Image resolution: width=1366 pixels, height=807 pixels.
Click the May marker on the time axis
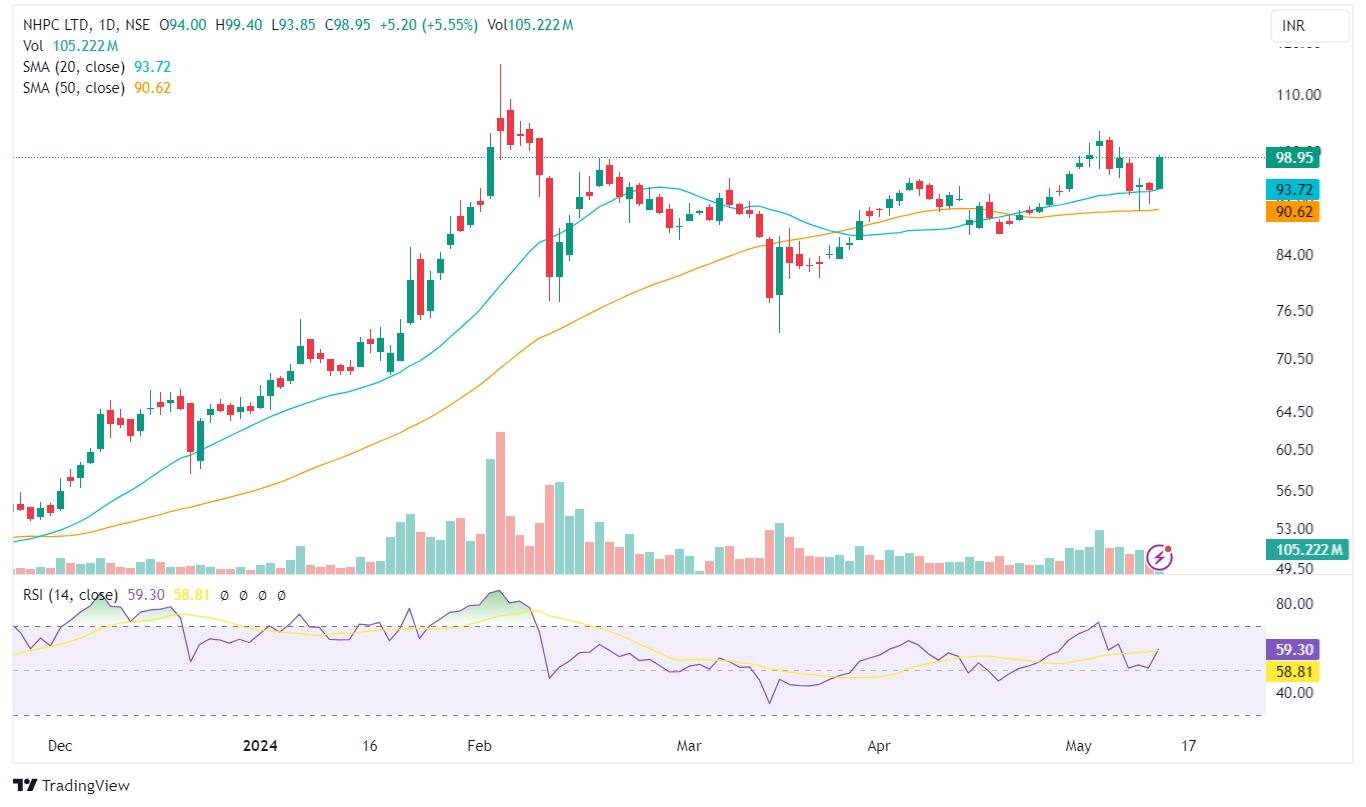click(1079, 746)
